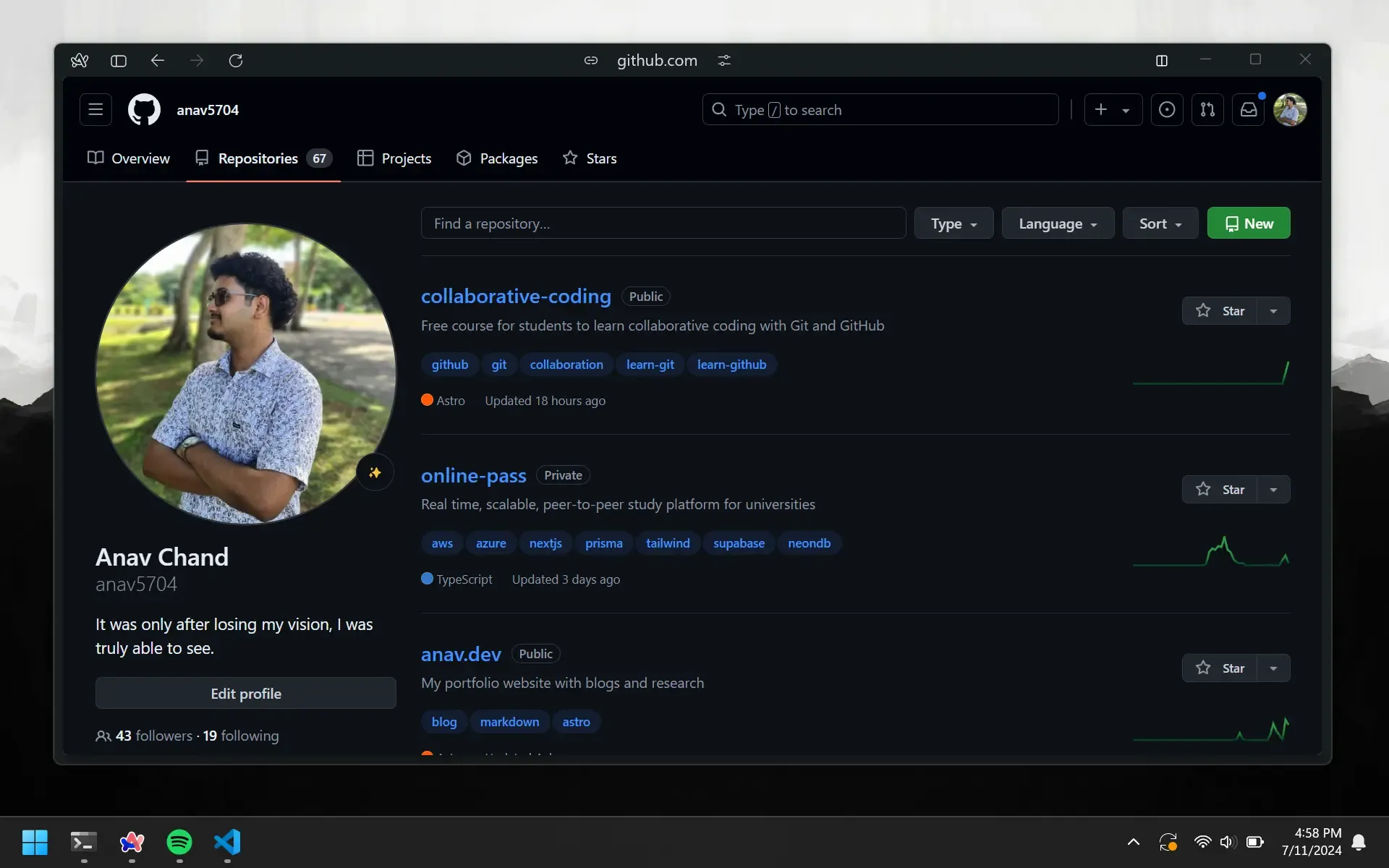Select the collaboration topic tag
Image resolution: width=1389 pixels, height=868 pixels.
coord(566,365)
